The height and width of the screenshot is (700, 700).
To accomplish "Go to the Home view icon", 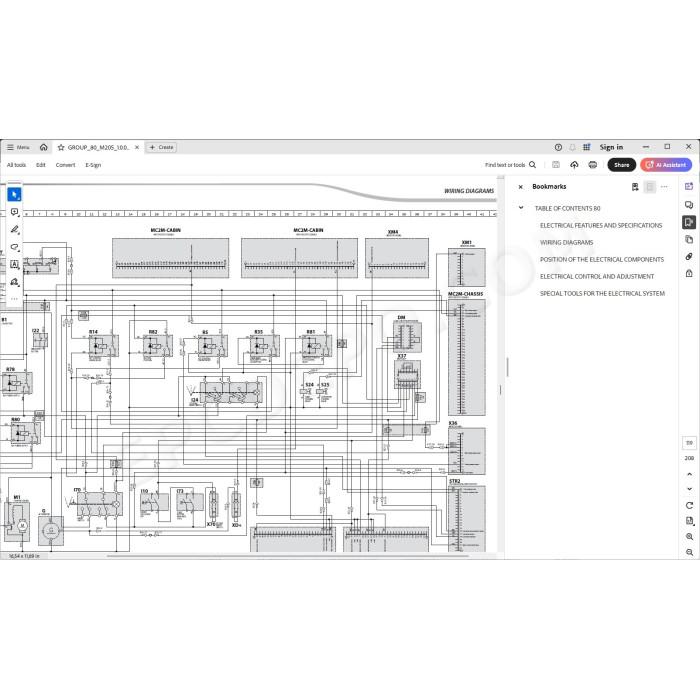I will (x=43, y=147).
